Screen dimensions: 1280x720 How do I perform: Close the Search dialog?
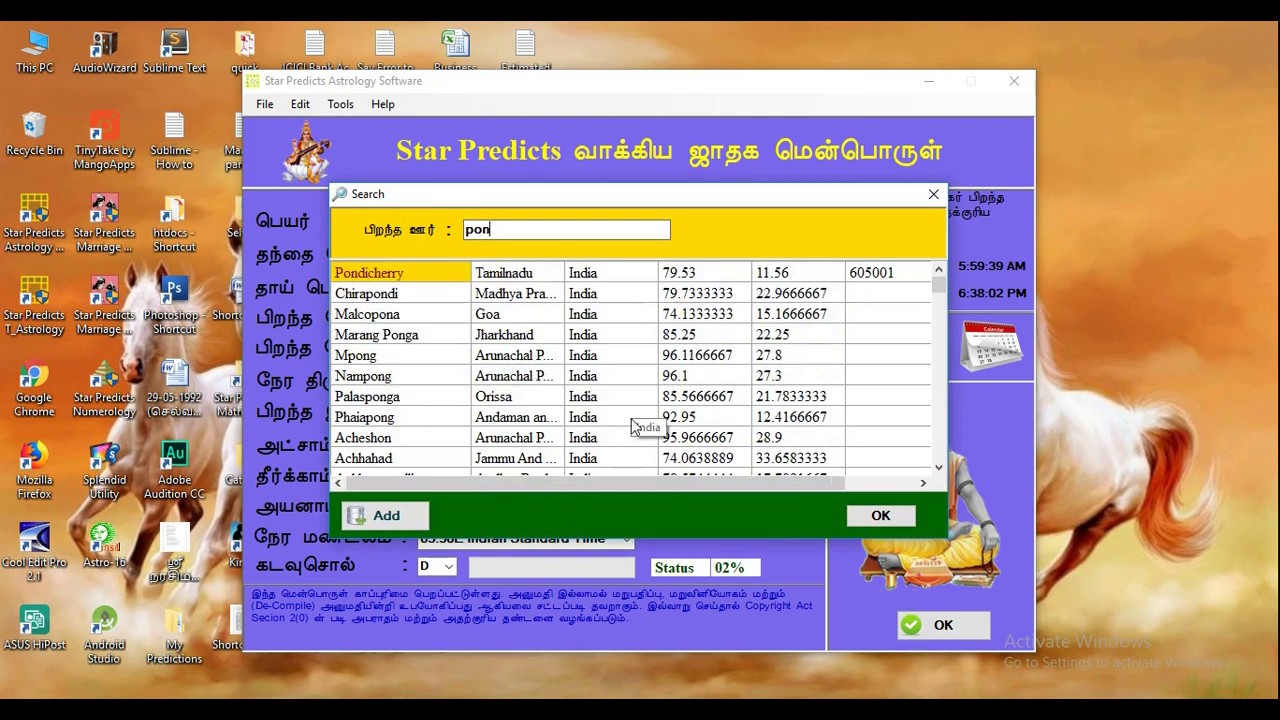click(934, 194)
